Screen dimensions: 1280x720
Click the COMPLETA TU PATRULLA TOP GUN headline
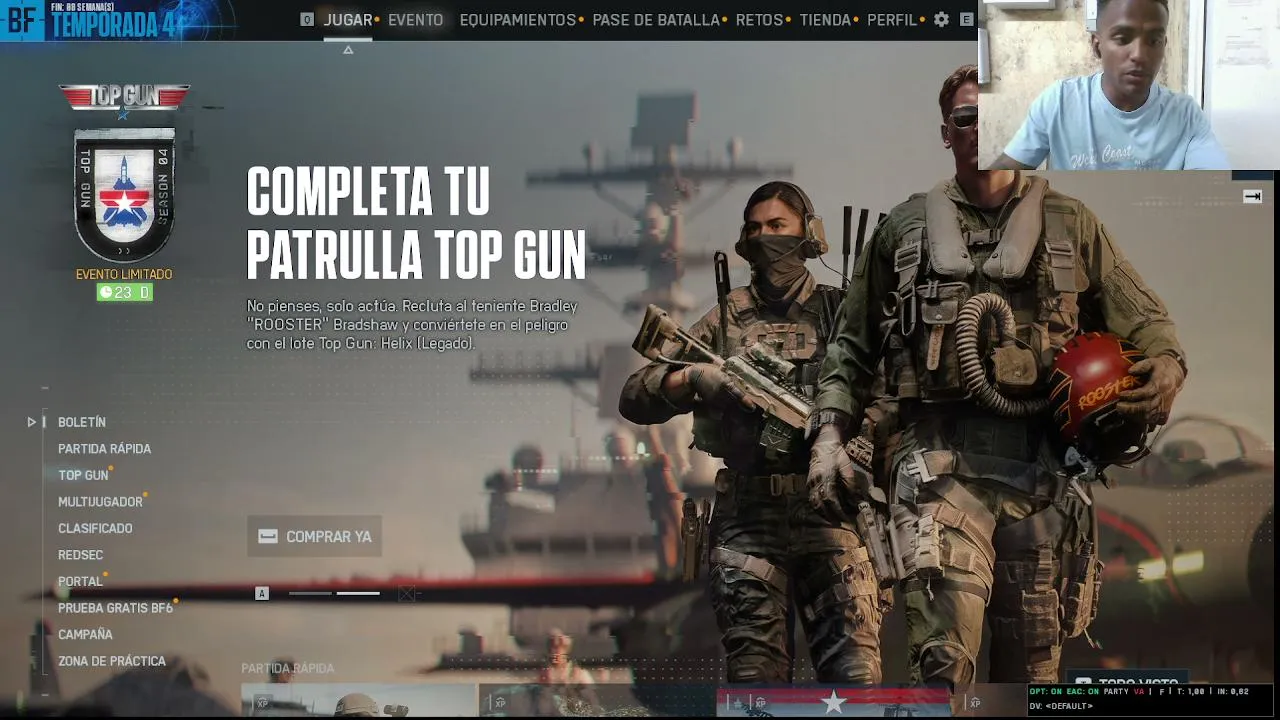pos(416,223)
